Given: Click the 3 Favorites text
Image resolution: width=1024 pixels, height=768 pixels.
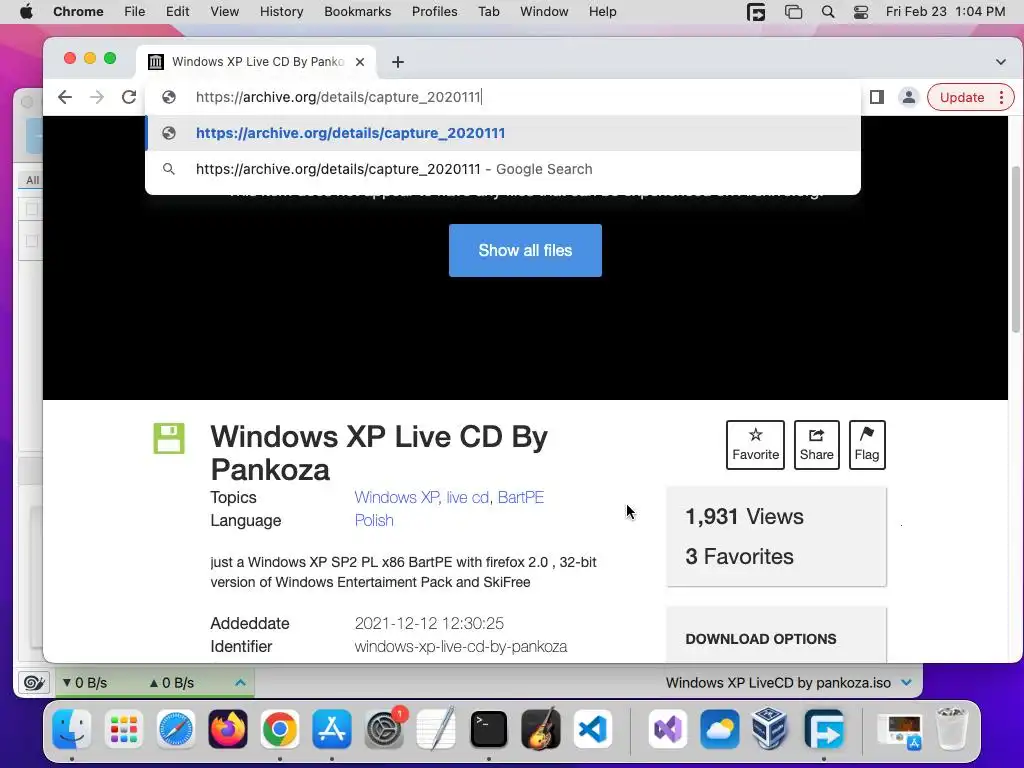Looking at the screenshot, I should [739, 556].
